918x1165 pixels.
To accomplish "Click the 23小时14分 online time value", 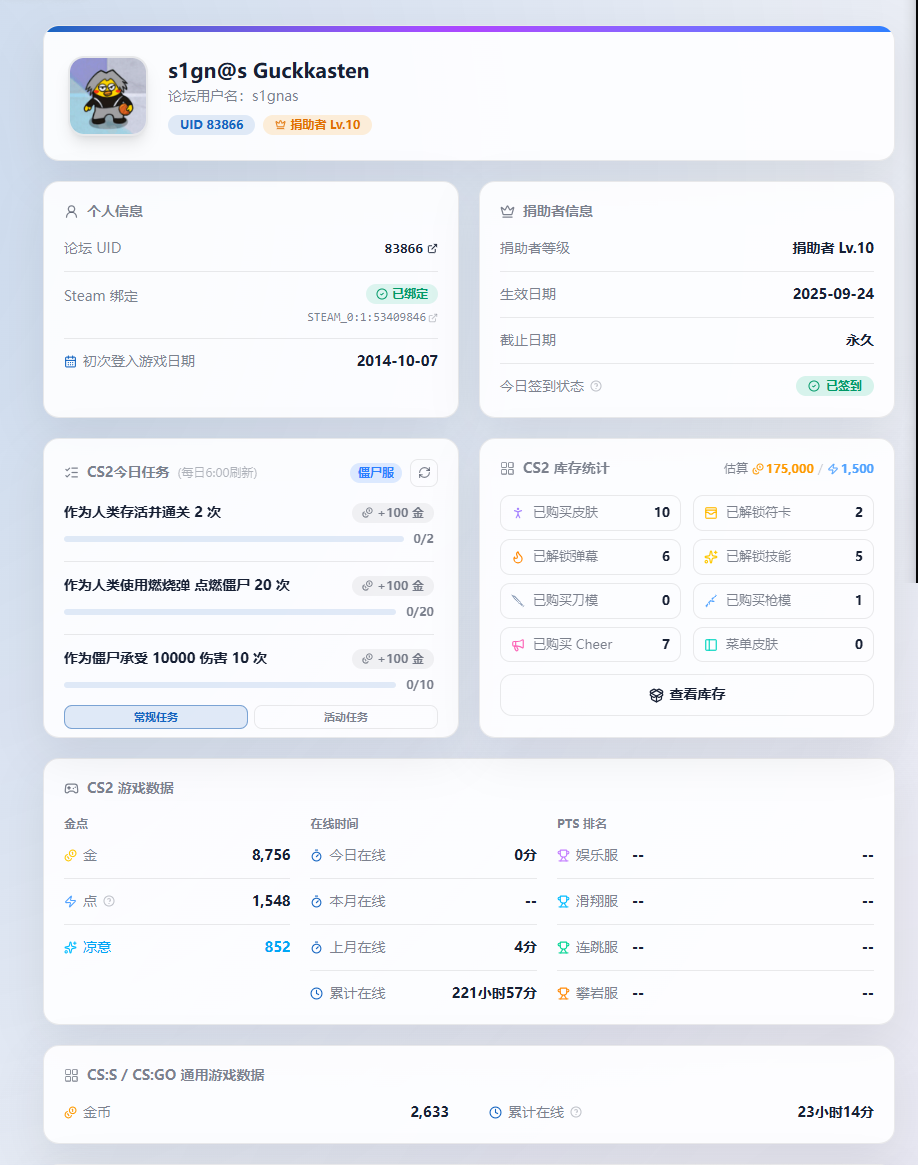I will [x=836, y=1112].
